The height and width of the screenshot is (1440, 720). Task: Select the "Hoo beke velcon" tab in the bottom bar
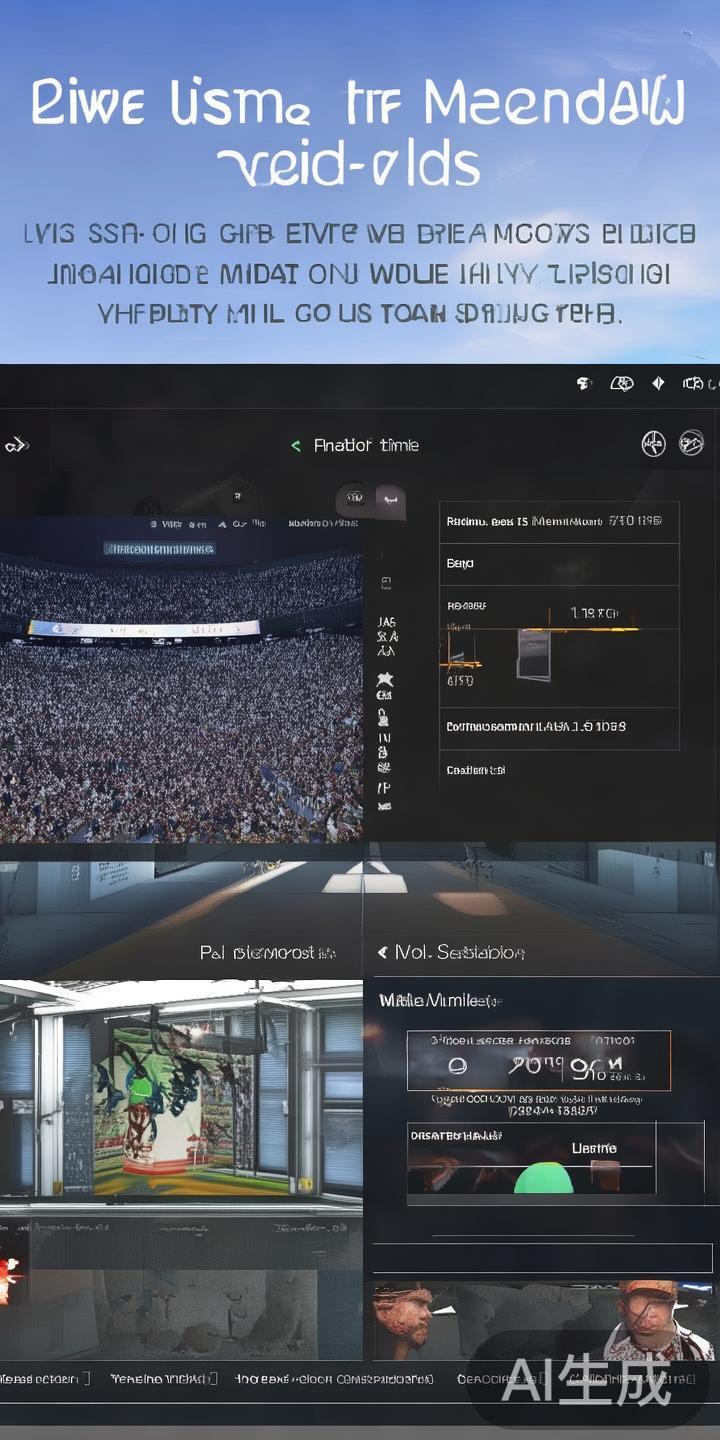coord(334,1378)
